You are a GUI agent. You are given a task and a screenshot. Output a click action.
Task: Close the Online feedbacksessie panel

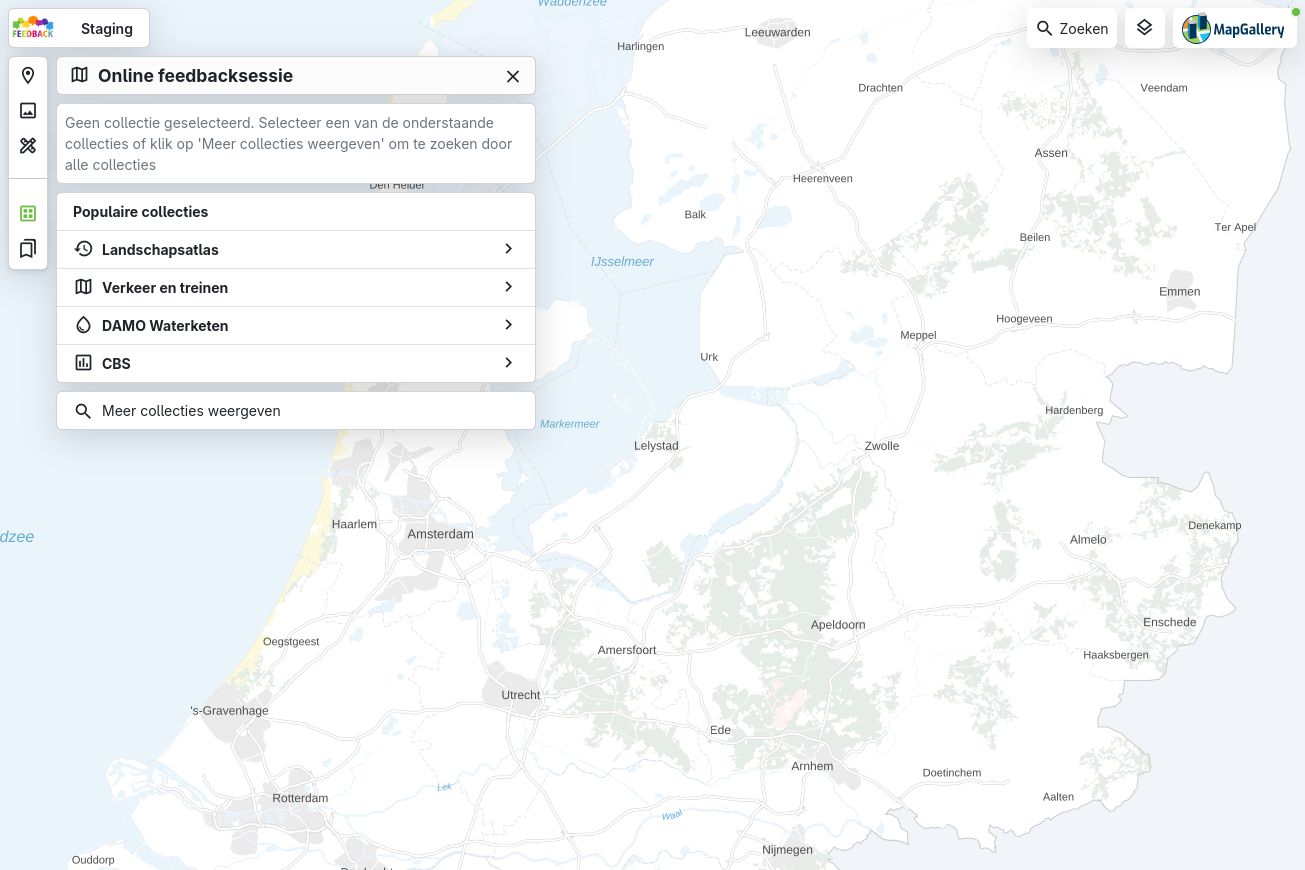click(513, 76)
